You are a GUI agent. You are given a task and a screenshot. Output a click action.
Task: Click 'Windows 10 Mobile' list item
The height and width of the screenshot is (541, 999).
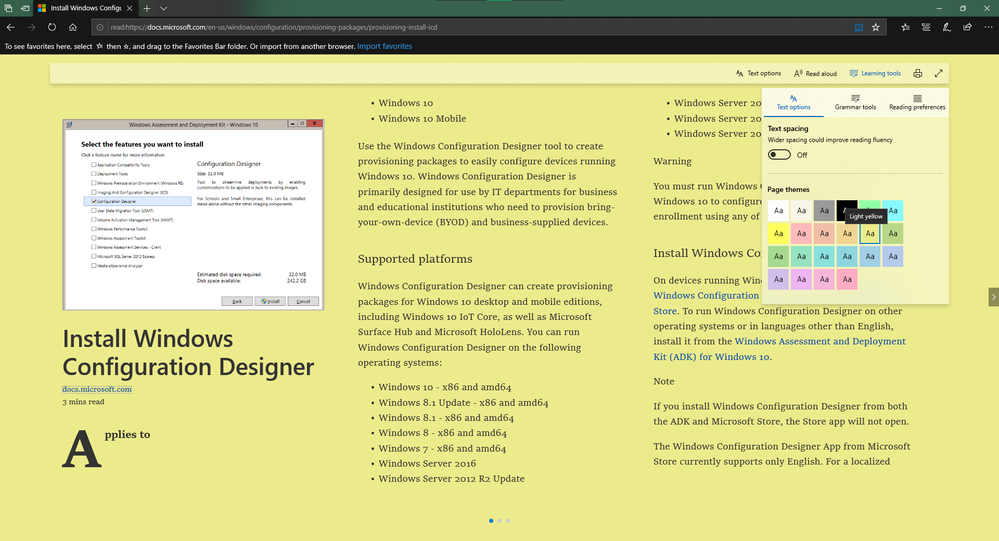click(x=422, y=119)
